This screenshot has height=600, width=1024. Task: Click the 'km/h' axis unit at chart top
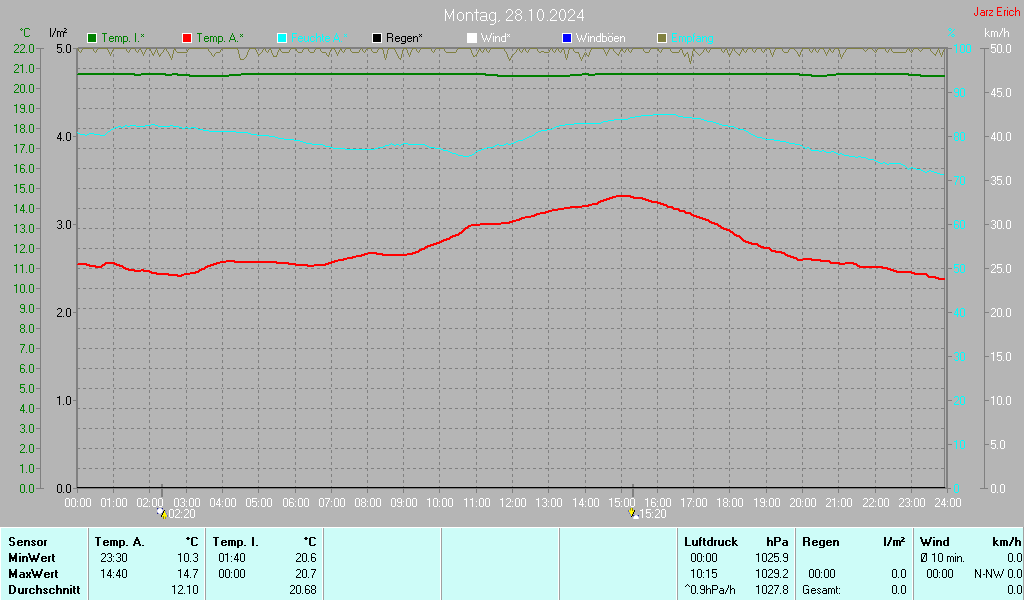pyautogui.click(x=997, y=33)
